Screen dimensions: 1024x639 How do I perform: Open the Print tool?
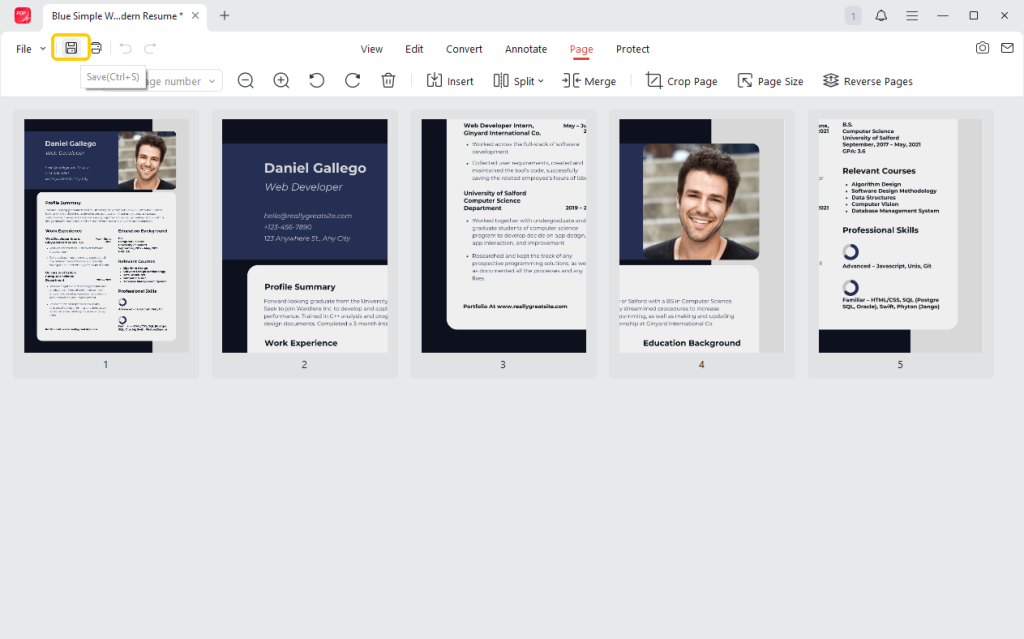point(96,48)
